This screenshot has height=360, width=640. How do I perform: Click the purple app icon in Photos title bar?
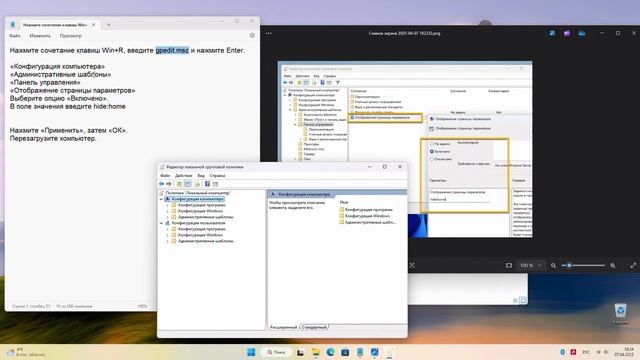(567, 33)
